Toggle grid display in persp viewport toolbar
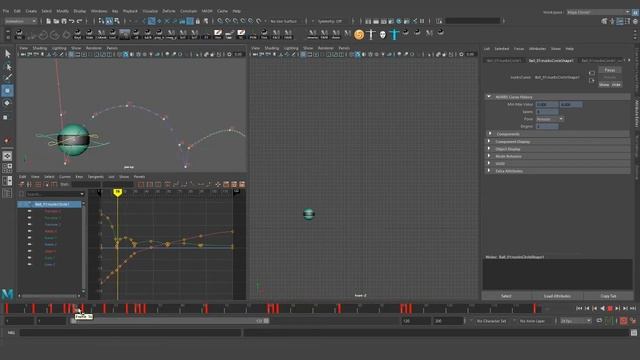Screen dimensions: 640x360 tap(71, 54)
